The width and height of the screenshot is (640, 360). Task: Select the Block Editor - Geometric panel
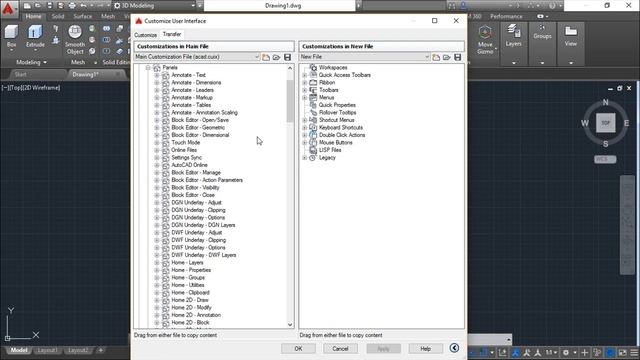198,127
